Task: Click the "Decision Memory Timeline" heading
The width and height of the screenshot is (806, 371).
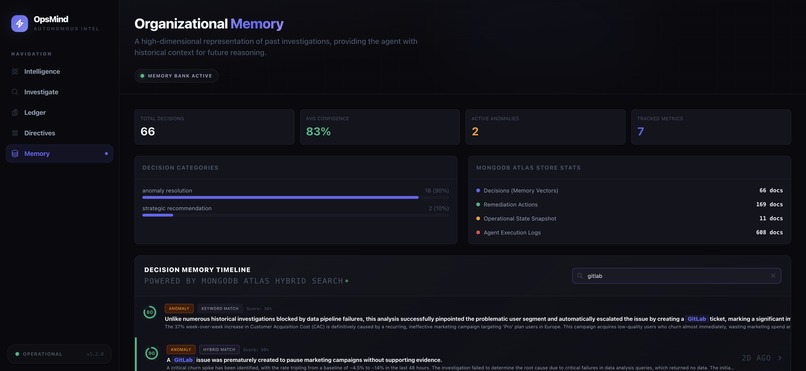Action: tap(197, 270)
